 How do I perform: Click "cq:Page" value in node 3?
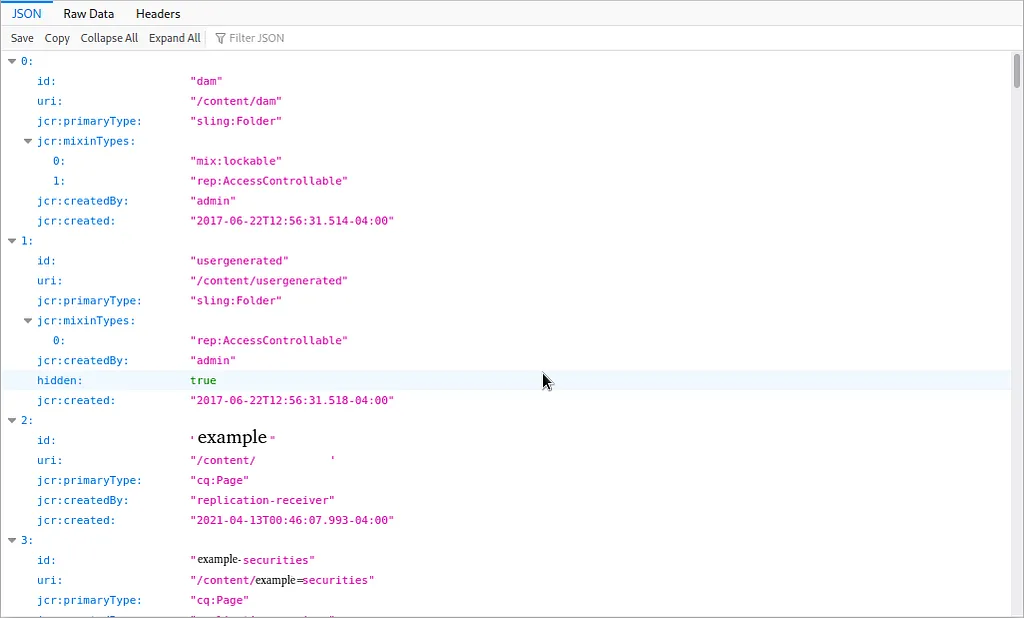(219, 600)
